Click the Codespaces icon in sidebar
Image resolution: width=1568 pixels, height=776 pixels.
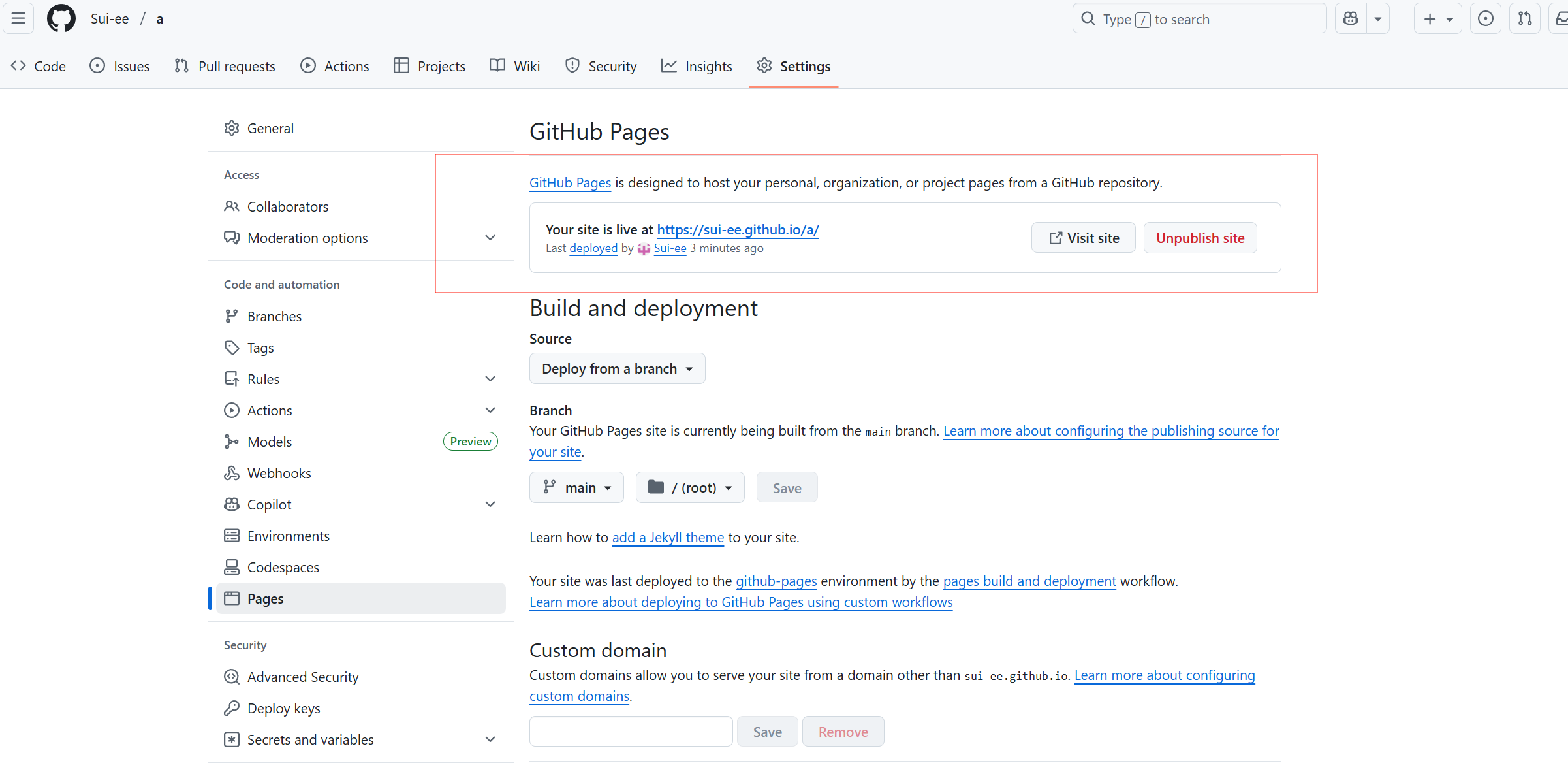coord(232,567)
